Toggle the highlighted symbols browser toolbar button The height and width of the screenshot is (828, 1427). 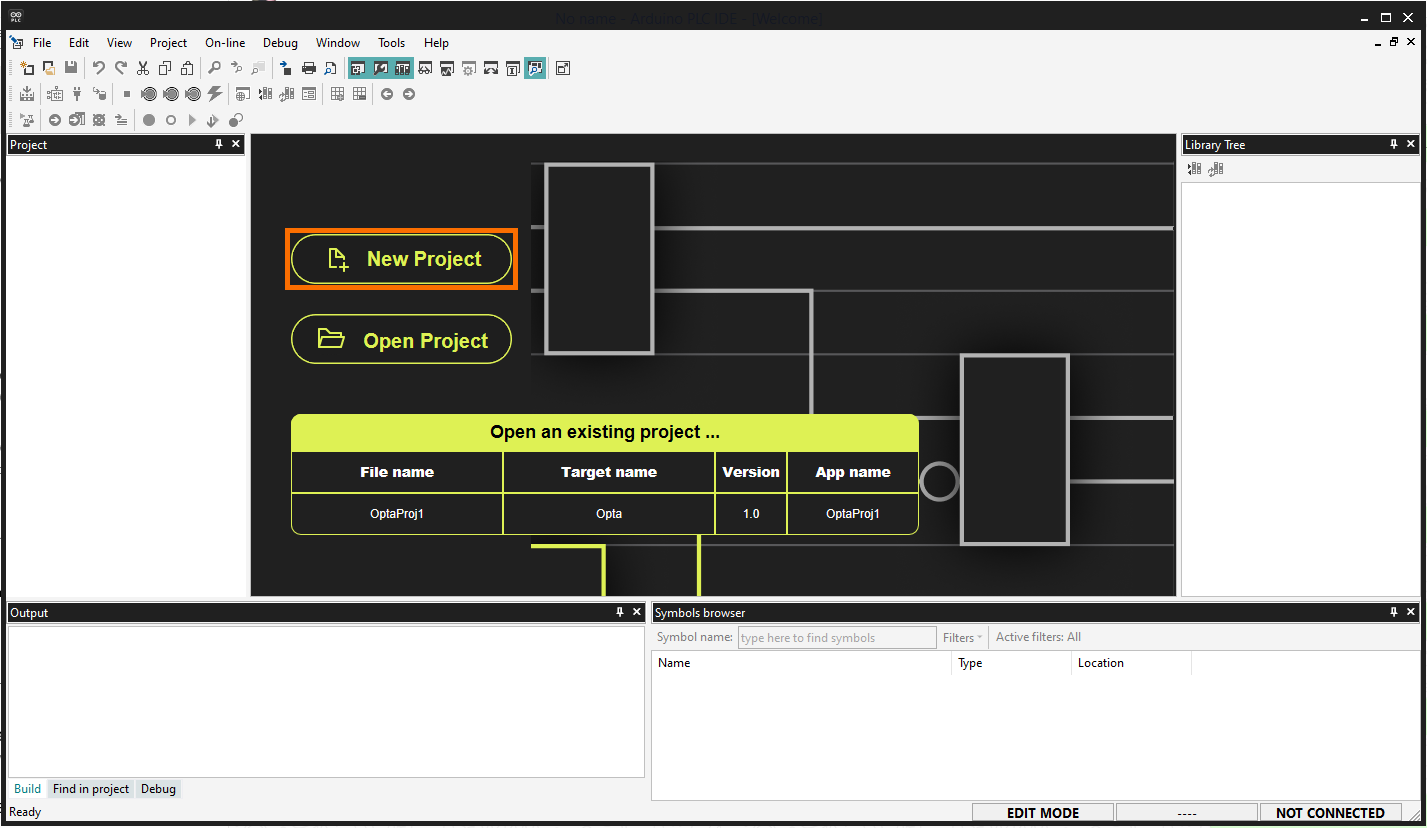click(x=535, y=68)
